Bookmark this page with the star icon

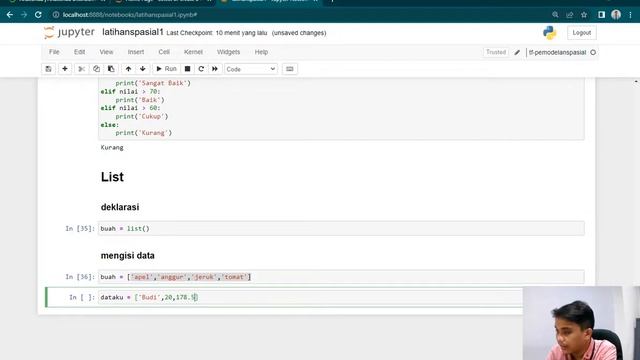tap(584, 15)
